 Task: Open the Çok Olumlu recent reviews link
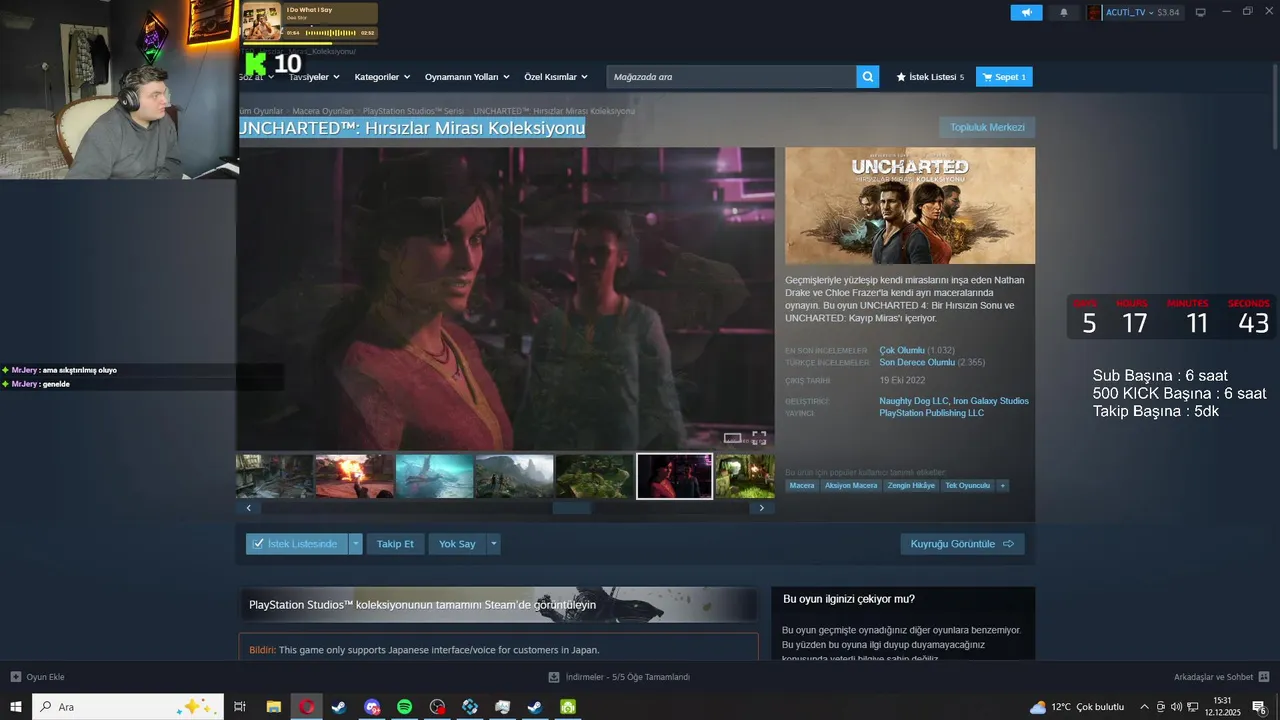tap(902, 351)
